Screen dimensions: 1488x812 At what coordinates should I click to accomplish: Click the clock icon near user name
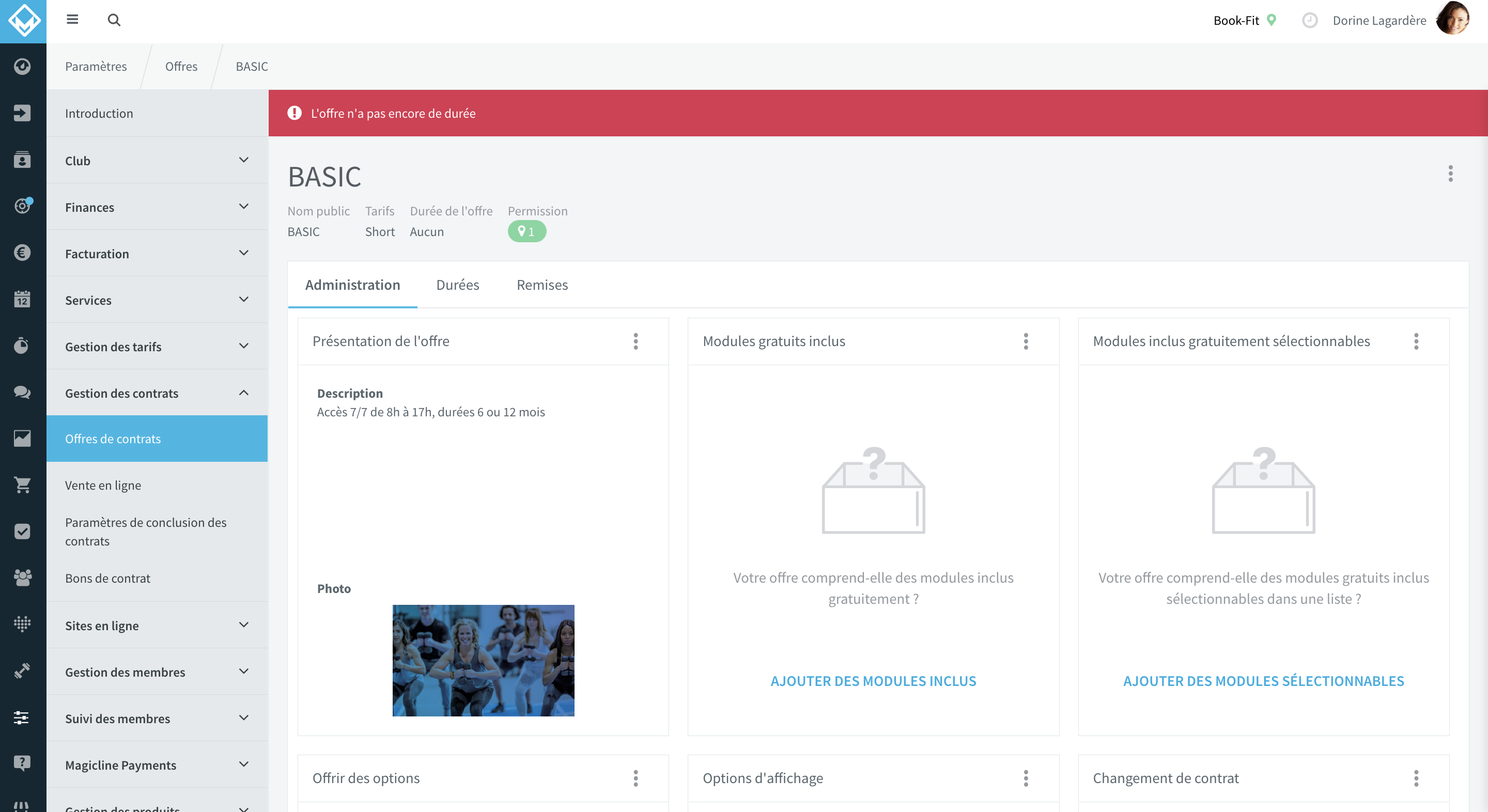click(x=1310, y=21)
